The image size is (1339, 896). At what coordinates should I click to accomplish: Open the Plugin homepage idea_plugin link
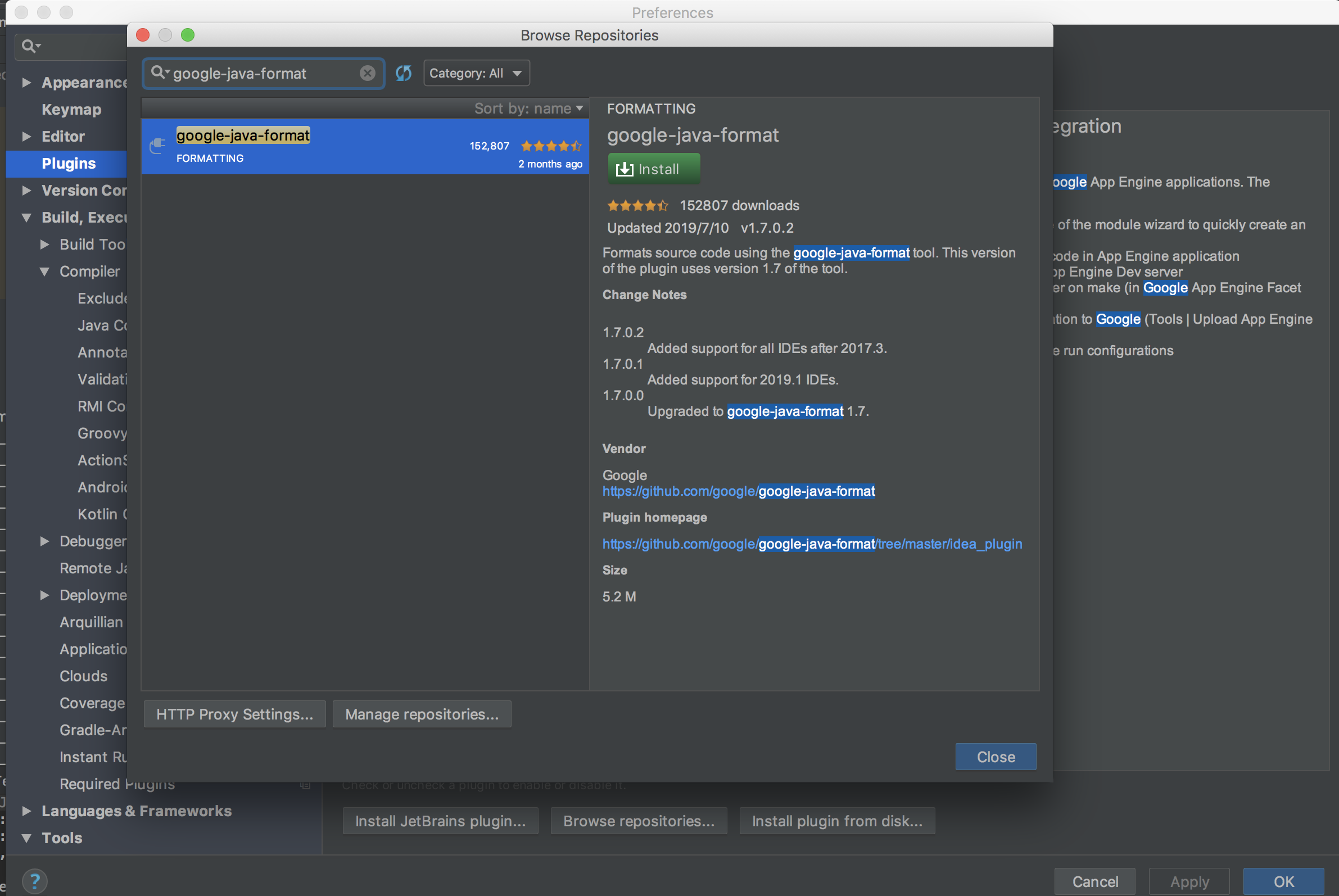[x=812, y=544]
